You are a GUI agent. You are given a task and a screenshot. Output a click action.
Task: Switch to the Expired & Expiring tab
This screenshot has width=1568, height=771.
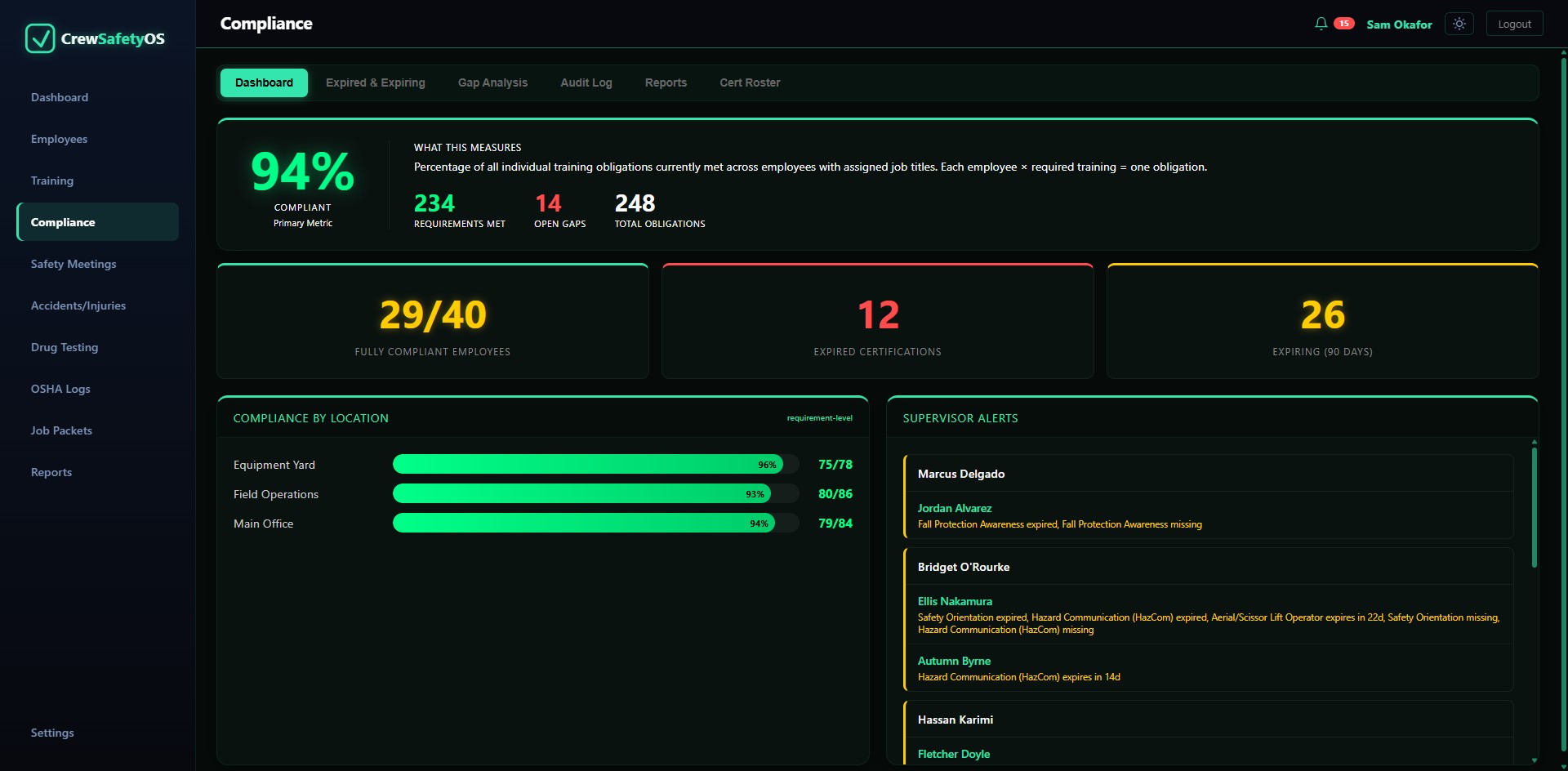click(376, 82)
